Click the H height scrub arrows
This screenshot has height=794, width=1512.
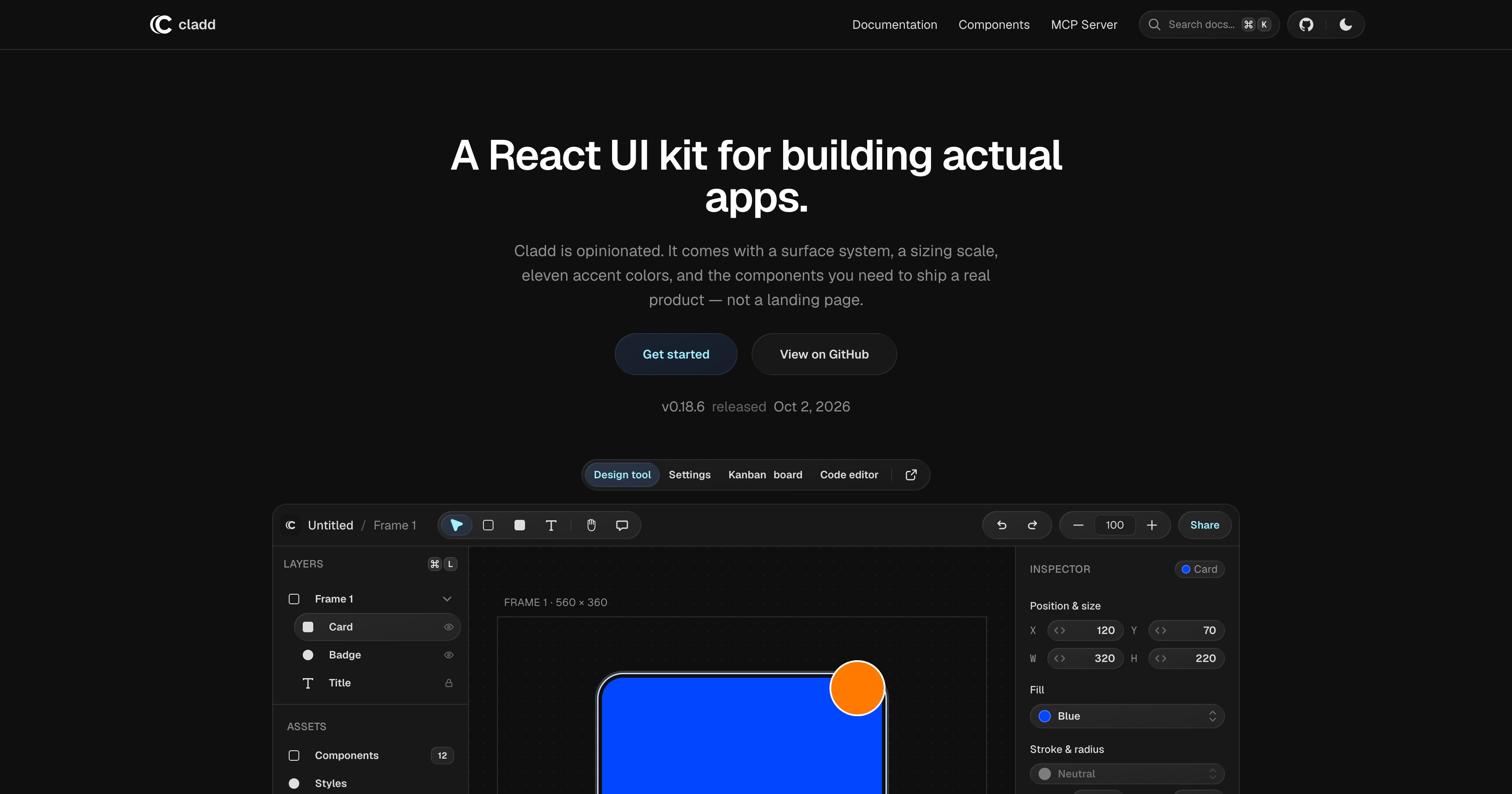1160,658
